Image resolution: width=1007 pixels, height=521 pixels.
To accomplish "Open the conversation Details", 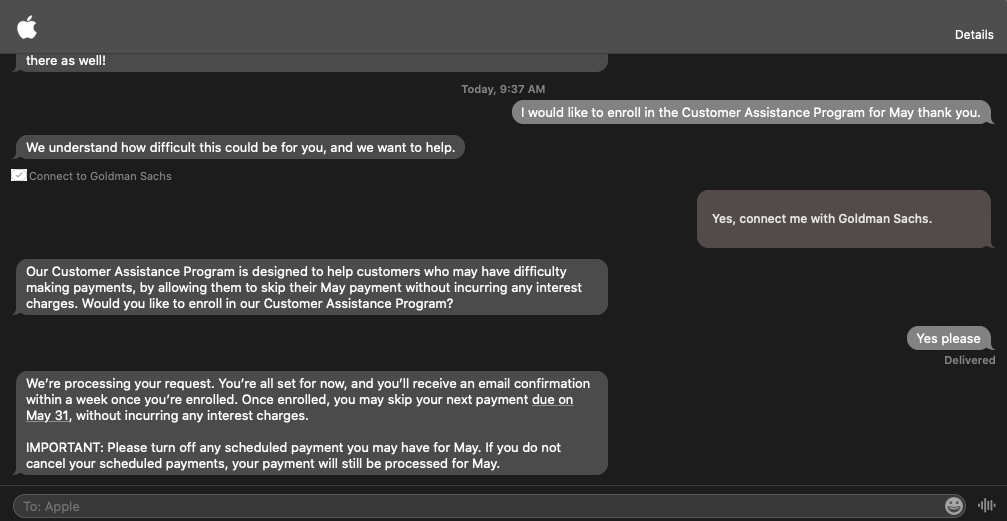I will (x=974, y=35).
